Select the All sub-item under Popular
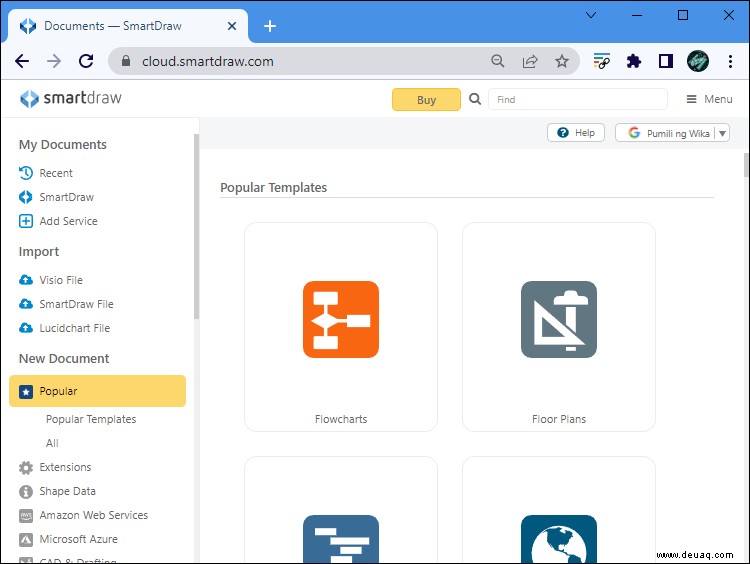750x564 pixels. [52, 443]
